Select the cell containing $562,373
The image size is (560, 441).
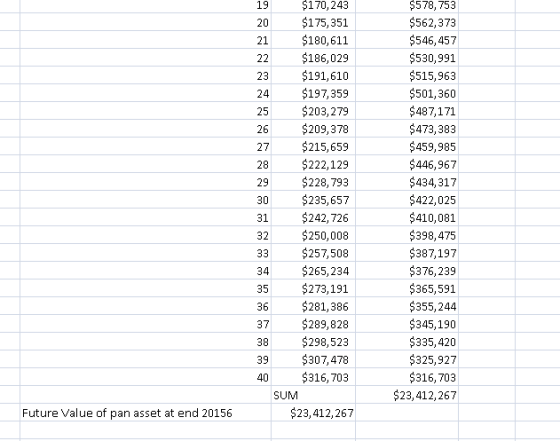(x=407, y=22)
